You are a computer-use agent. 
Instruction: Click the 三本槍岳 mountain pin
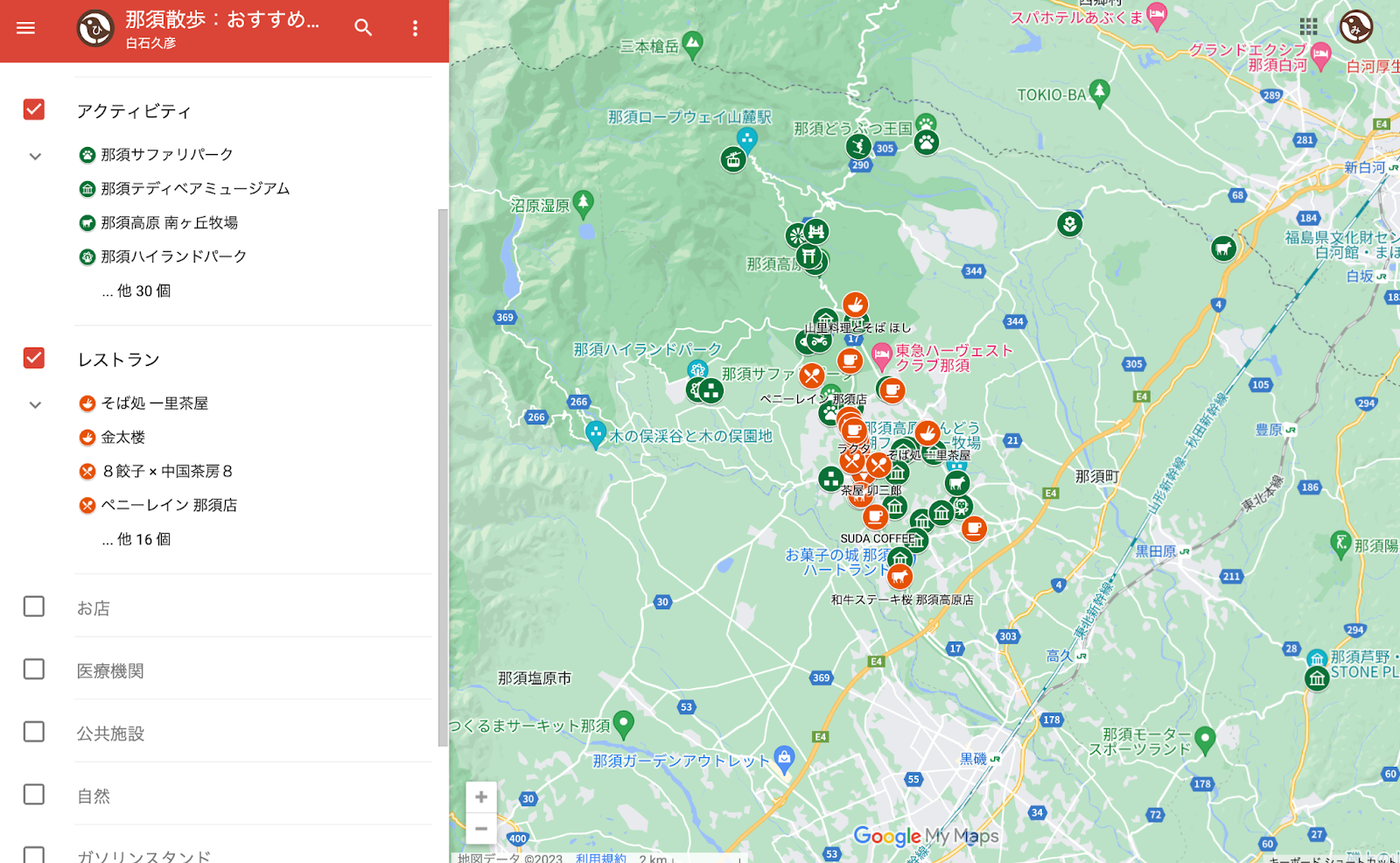pyautogui.click(x=693, y=44)
